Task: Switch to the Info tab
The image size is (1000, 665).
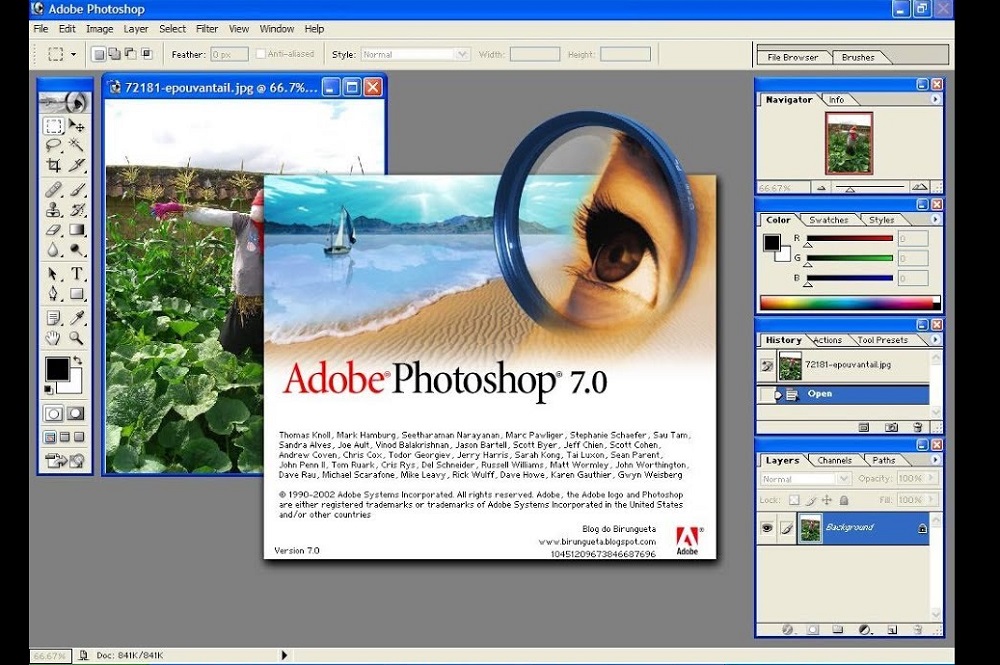Action: 836,100
